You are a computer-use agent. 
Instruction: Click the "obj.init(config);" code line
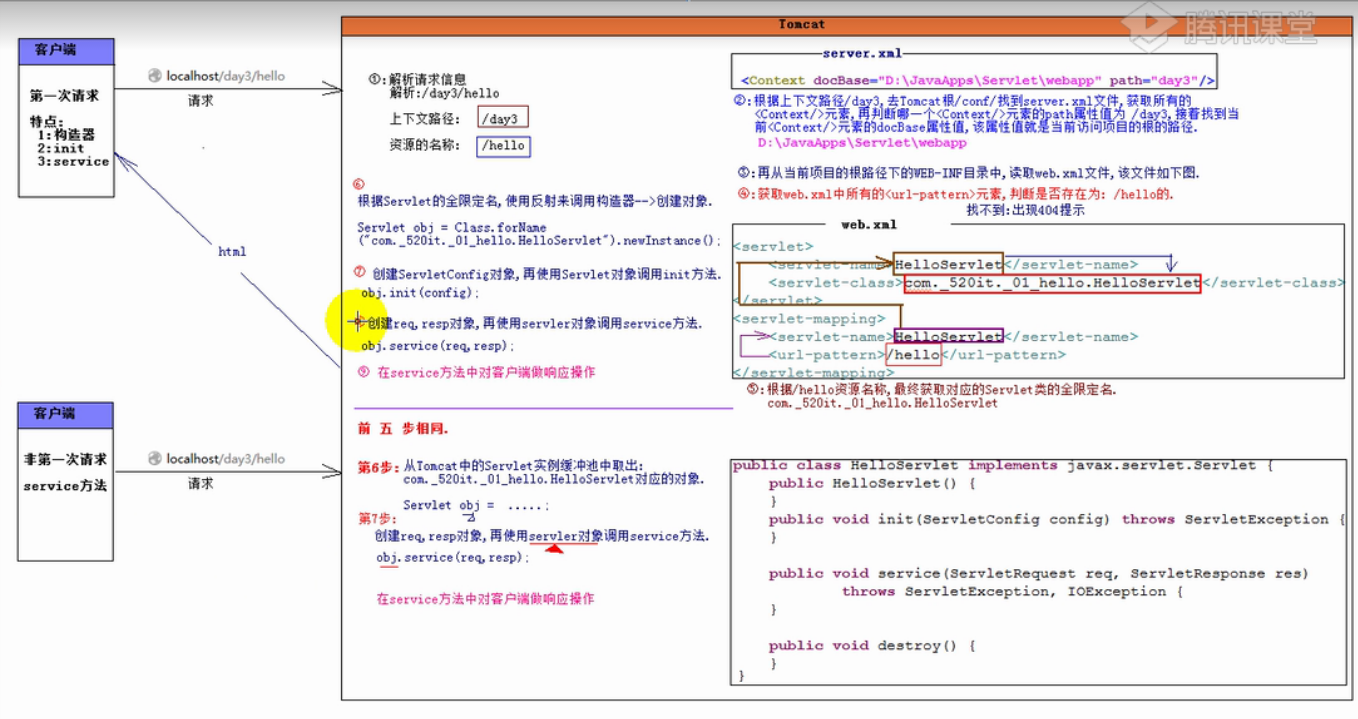(420, 293)
